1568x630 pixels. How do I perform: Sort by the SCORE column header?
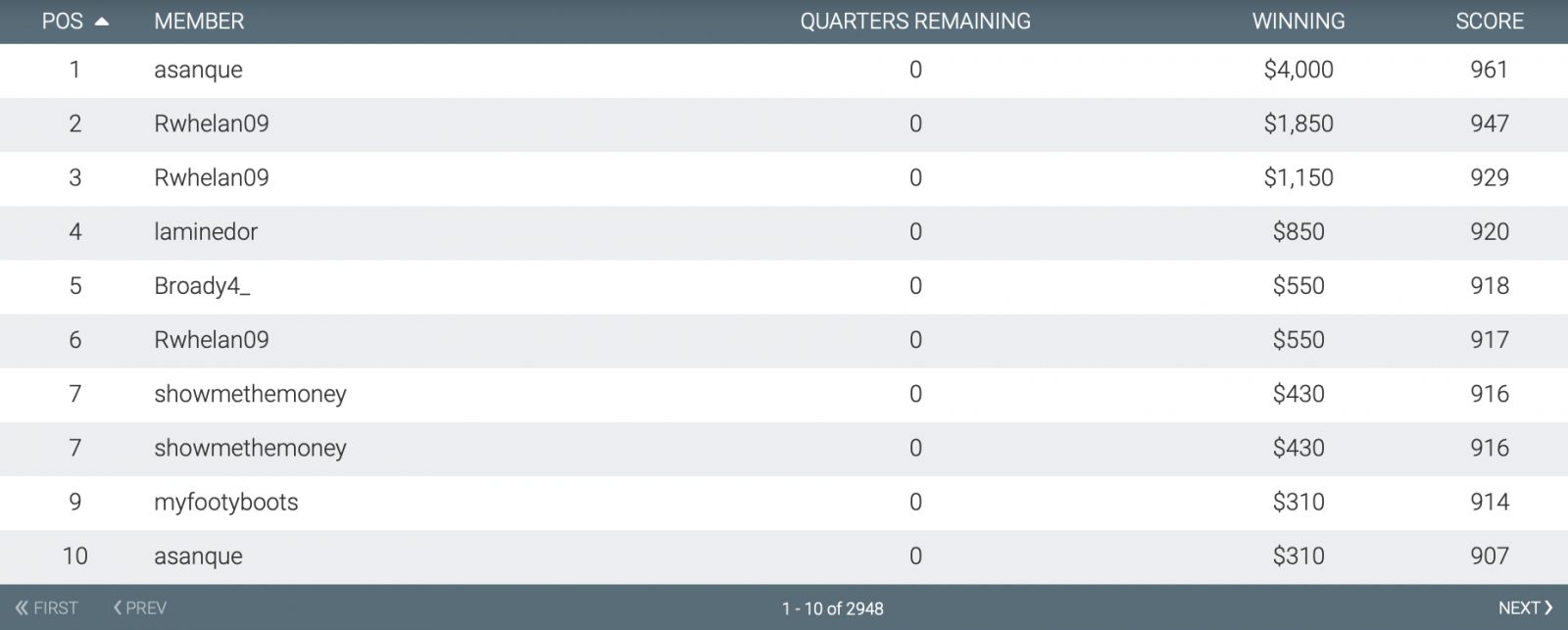(x=1490, y=22)
